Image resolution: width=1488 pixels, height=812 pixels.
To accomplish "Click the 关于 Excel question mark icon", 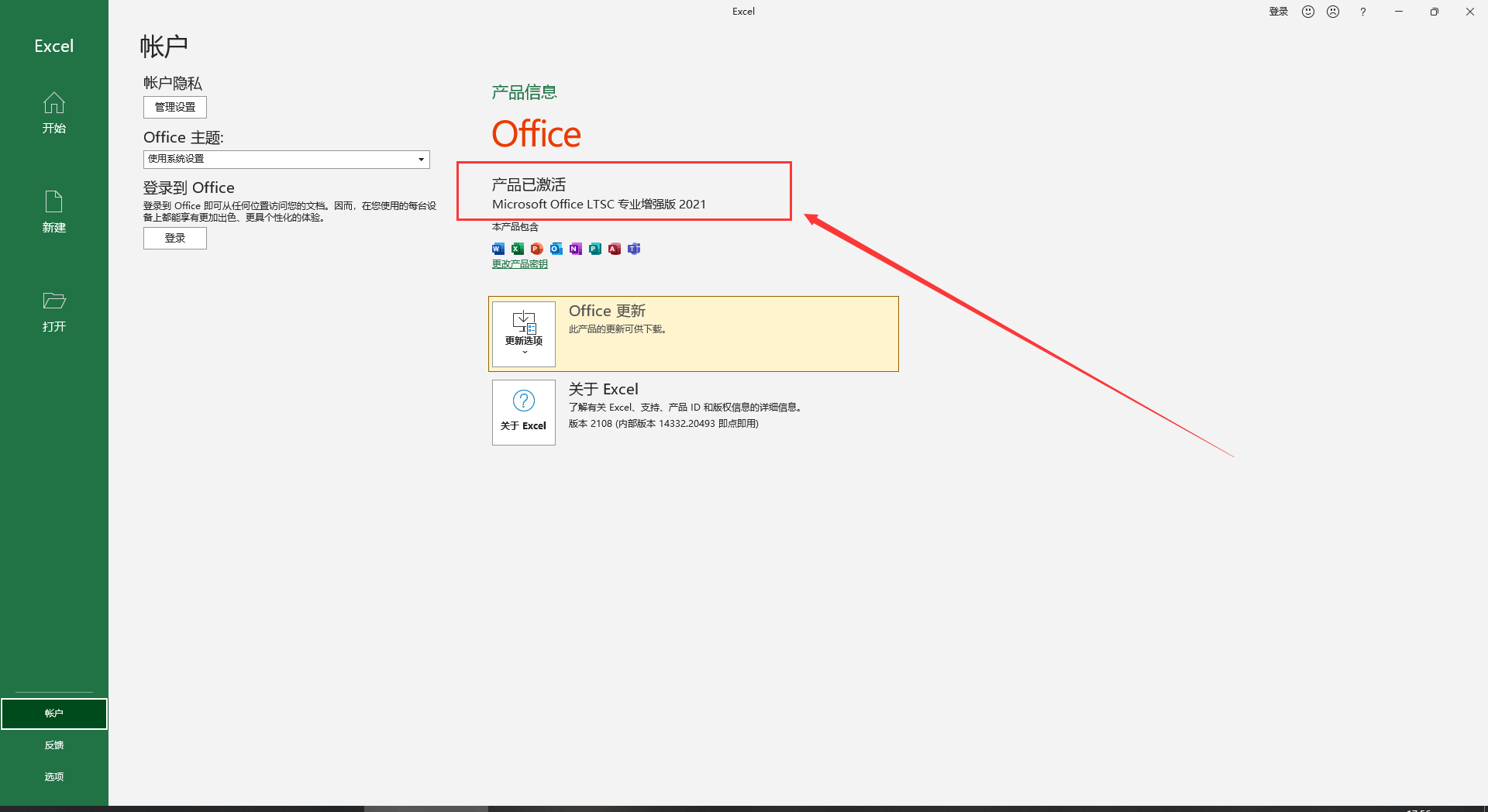I will tap(523, 401).
